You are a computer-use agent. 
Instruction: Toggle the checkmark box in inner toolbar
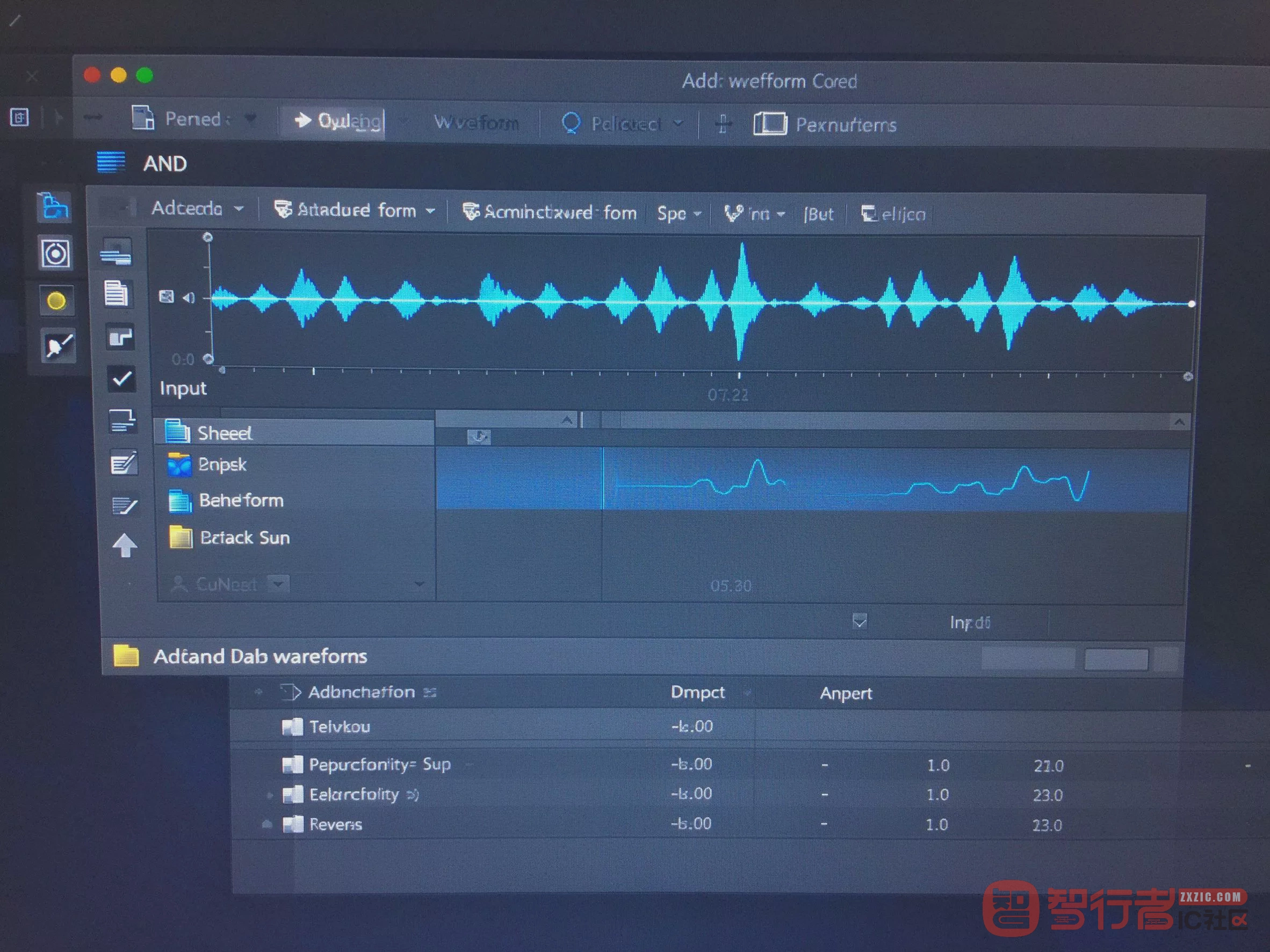[x=121, y=379]
